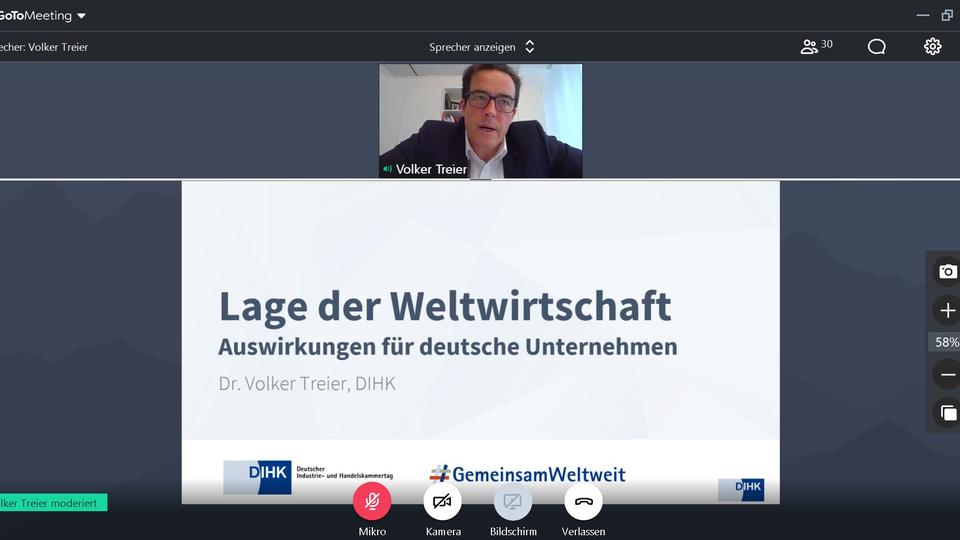This screenshot has height=540, width=960.
Task: Click the Sprecher: Volker Treier label
Action: click(44, 47)
